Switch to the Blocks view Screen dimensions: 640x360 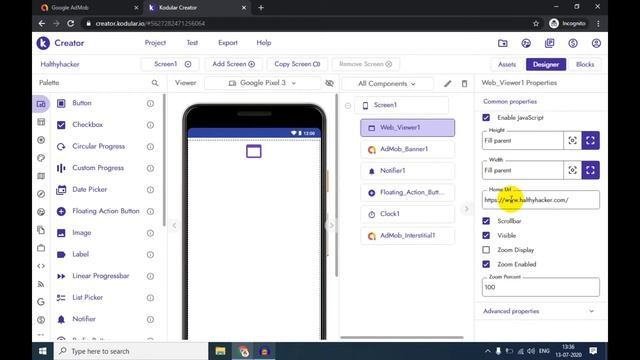[585, 64]
